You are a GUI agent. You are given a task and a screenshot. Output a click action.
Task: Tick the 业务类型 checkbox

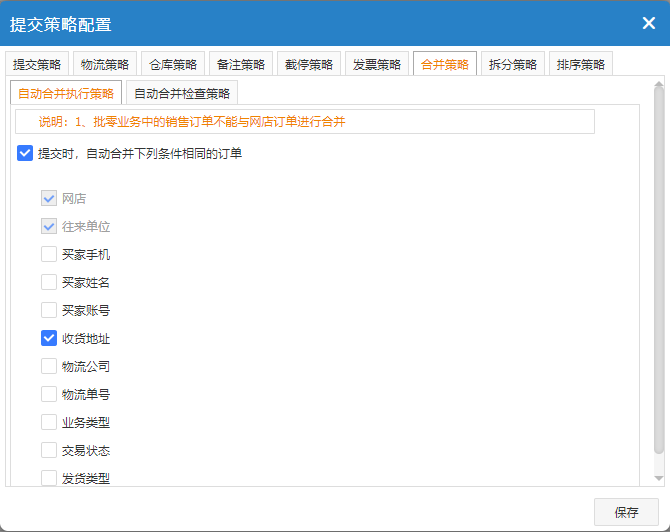49,422
